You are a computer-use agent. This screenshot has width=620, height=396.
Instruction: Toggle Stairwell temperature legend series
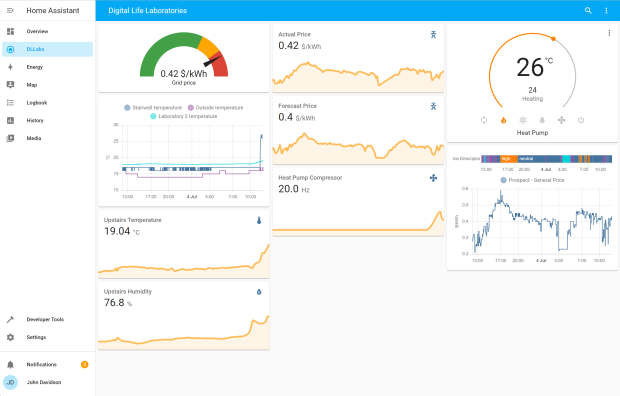[153, 108]
